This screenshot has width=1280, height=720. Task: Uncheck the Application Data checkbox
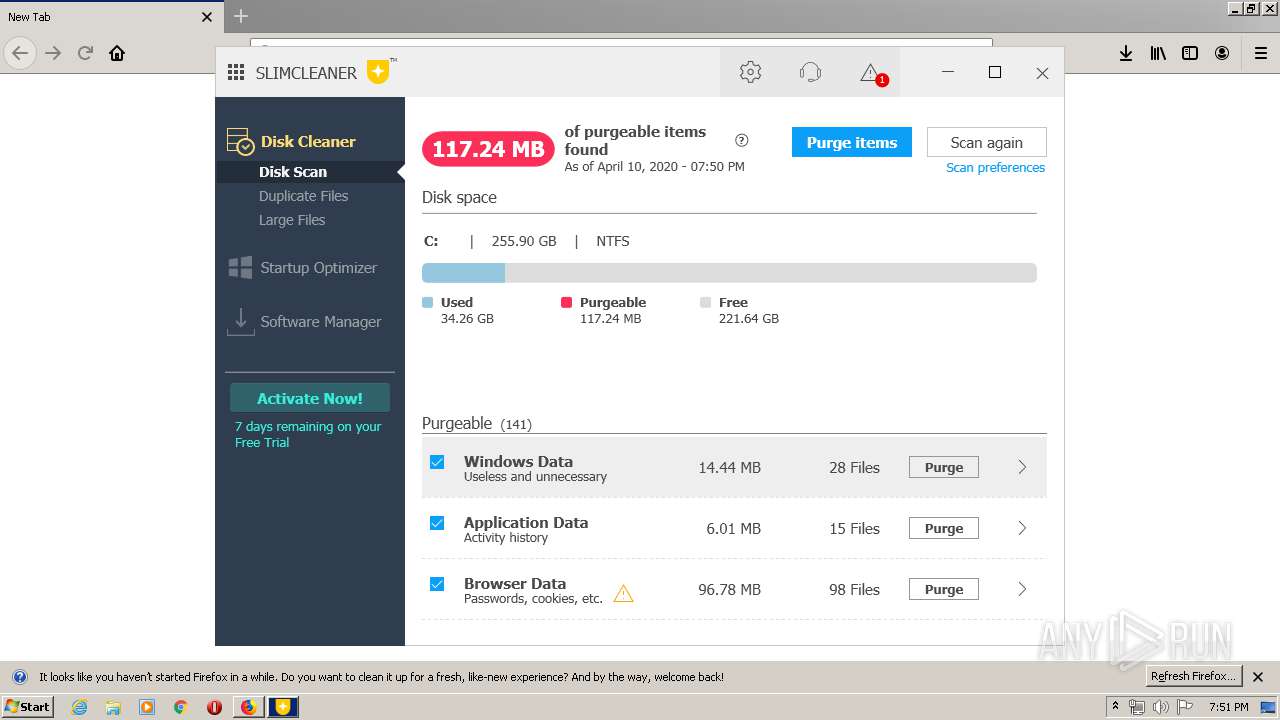[437, 523]
